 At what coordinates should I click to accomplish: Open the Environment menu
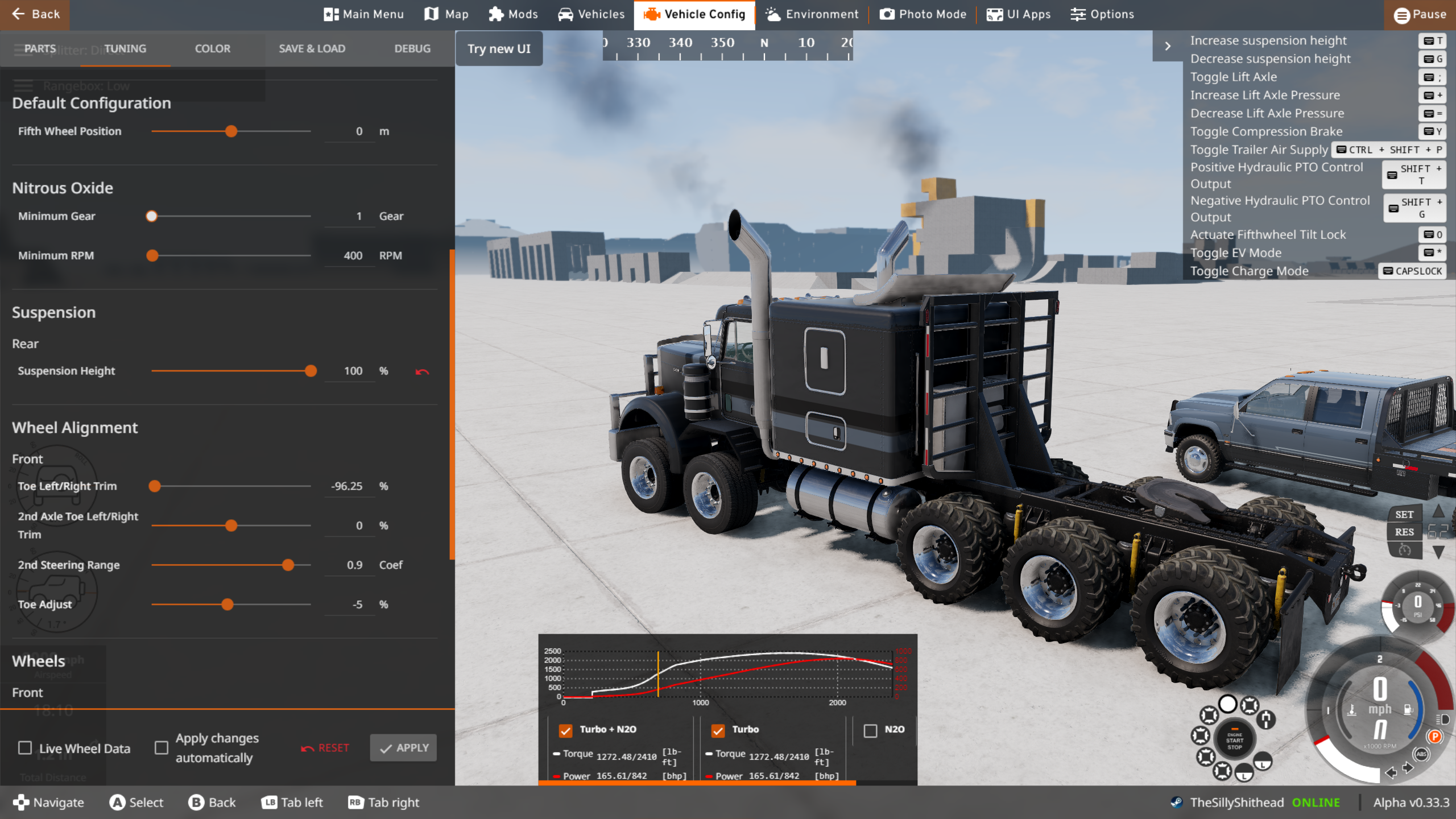click(x=812, y=14)
